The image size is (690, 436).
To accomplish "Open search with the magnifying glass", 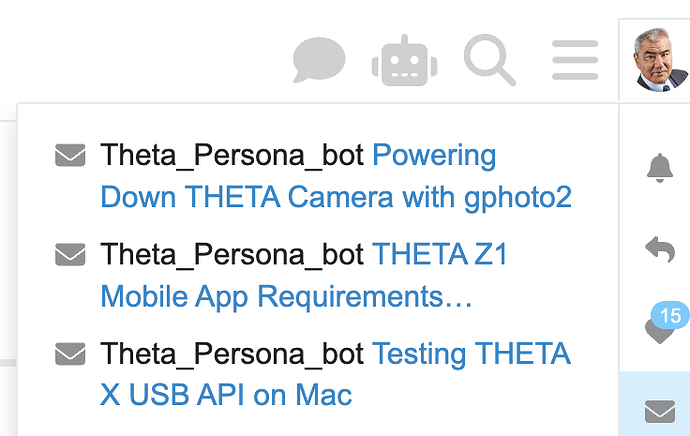I will pyautogui.click(x=489, y=60).
